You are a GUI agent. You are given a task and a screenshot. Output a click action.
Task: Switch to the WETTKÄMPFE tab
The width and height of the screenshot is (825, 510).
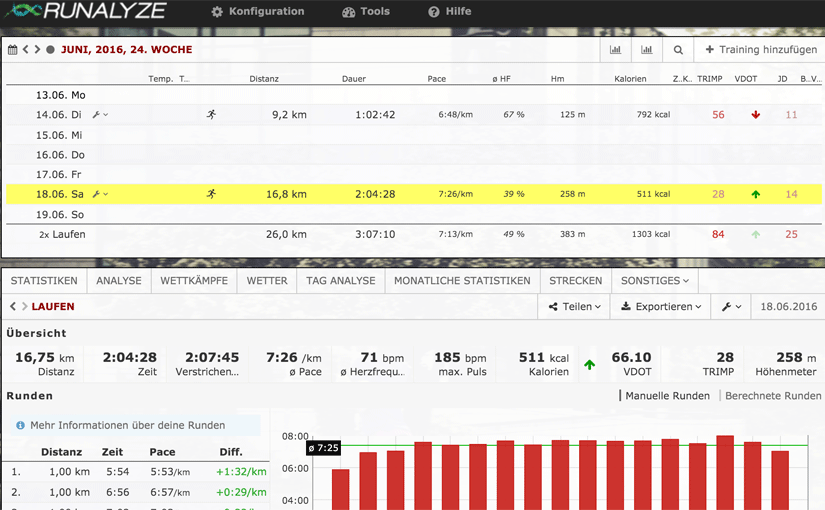pos(194,281)
